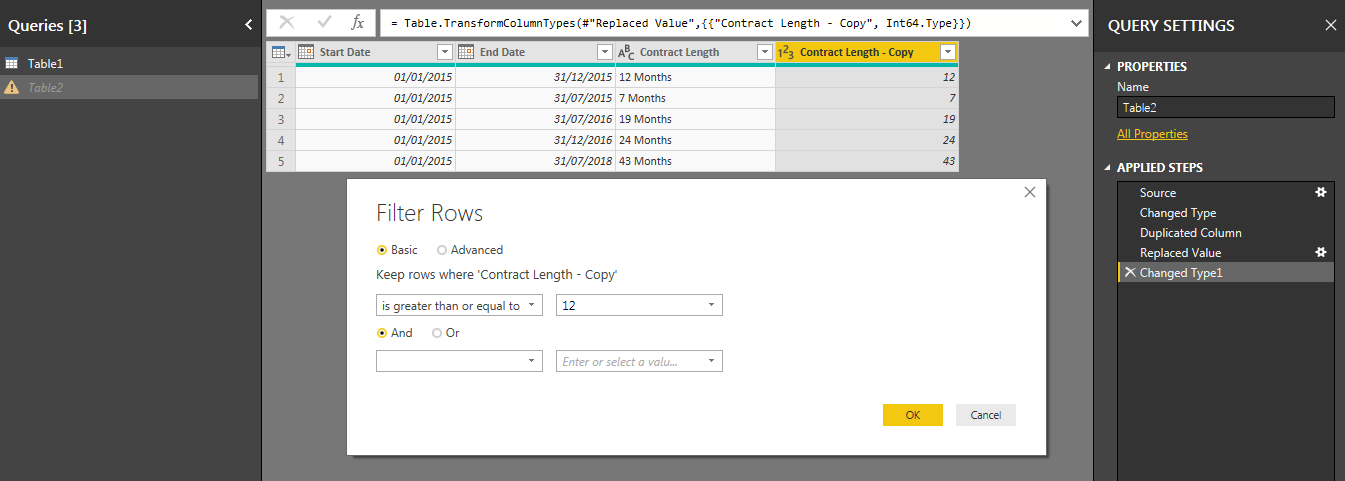Open the Contract Length column filter dropdown
1345x481 pixels.
tap(765, 52)
